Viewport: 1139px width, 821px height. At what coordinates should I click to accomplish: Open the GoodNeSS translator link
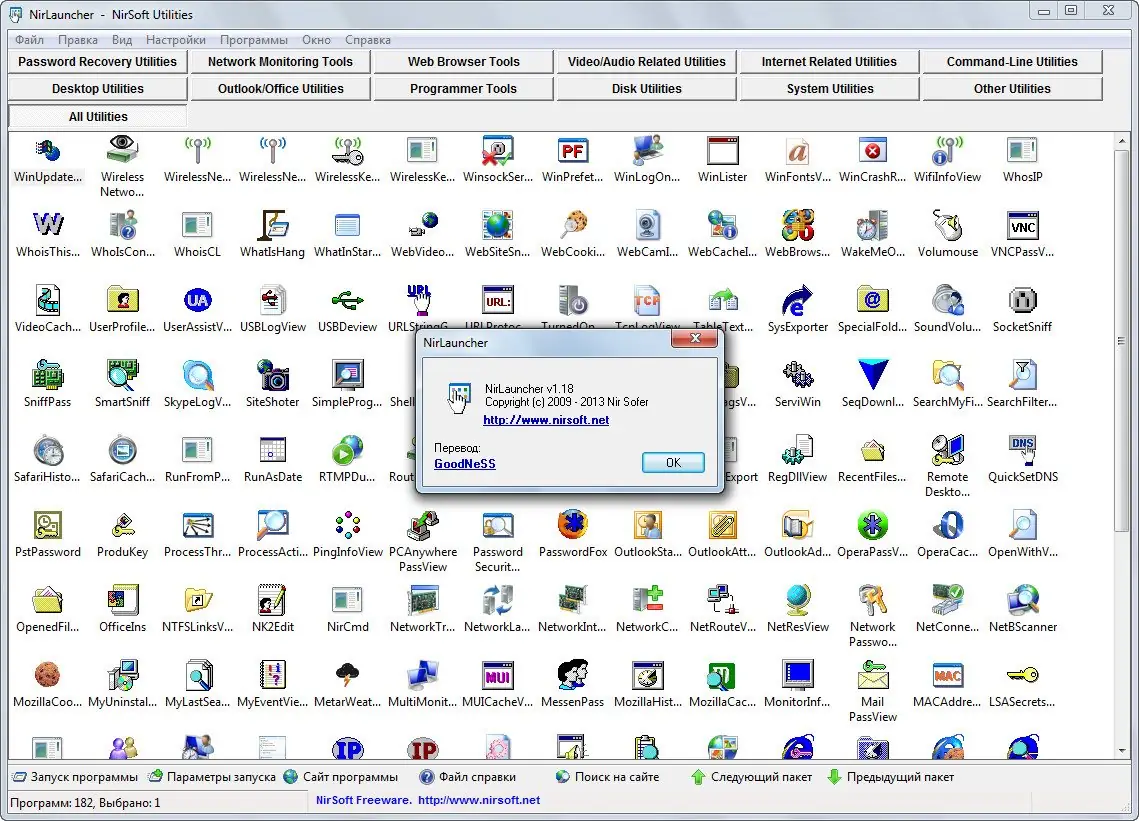pos(465,464)
